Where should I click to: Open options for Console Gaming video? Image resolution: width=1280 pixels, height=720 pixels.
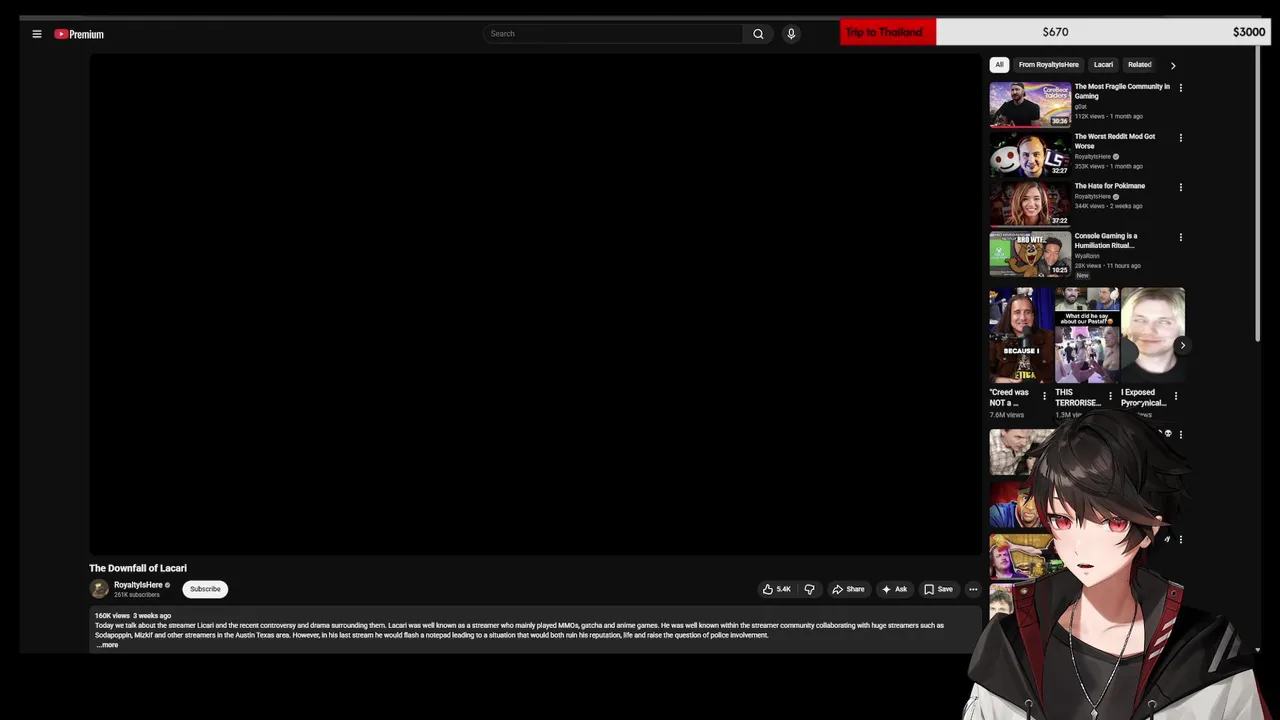click(x=1181, y=237)
